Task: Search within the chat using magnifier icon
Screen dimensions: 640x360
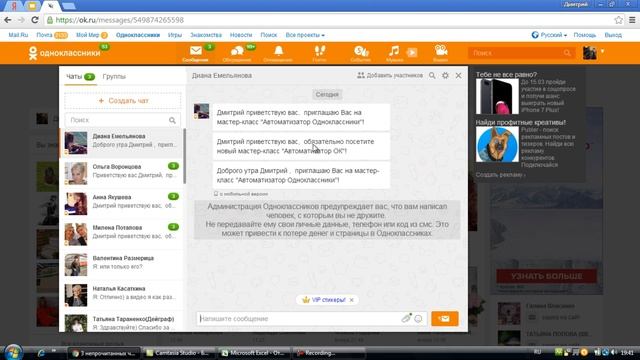Action: coord(432,76)
